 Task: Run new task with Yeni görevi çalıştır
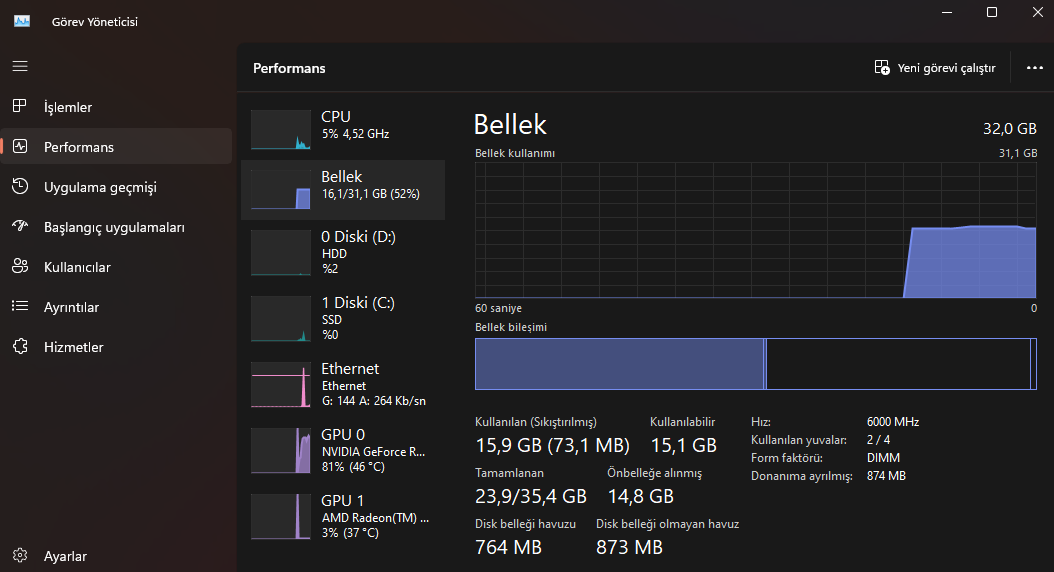click(x=935, y=68)
